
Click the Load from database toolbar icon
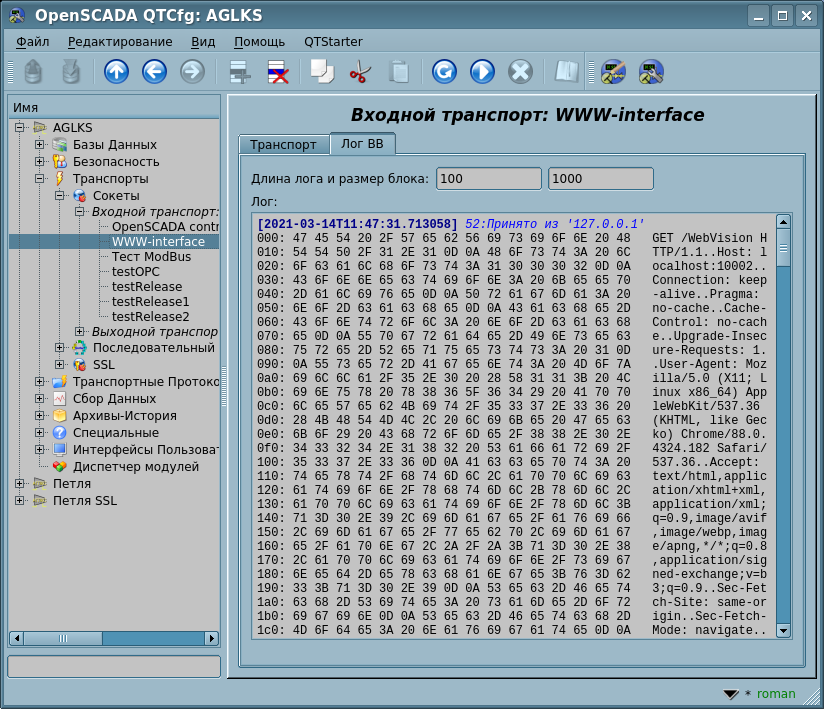coord(33,71)
